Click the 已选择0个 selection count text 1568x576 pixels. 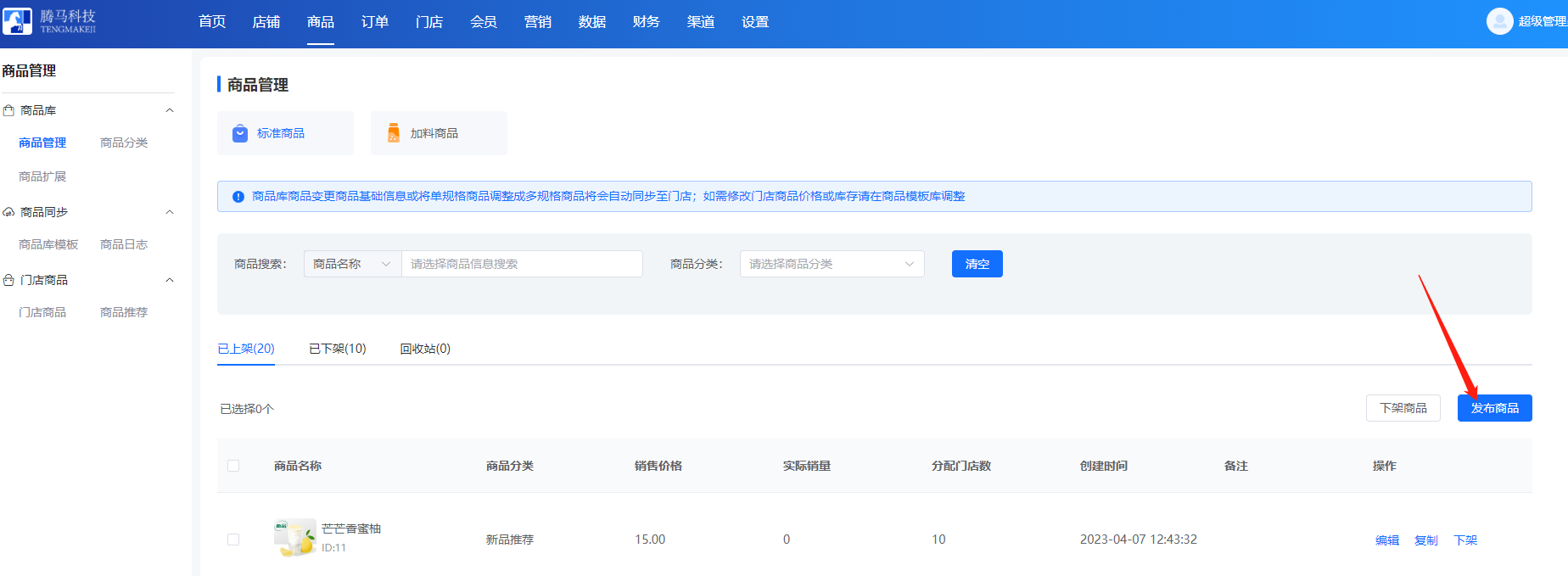point(247,409)
